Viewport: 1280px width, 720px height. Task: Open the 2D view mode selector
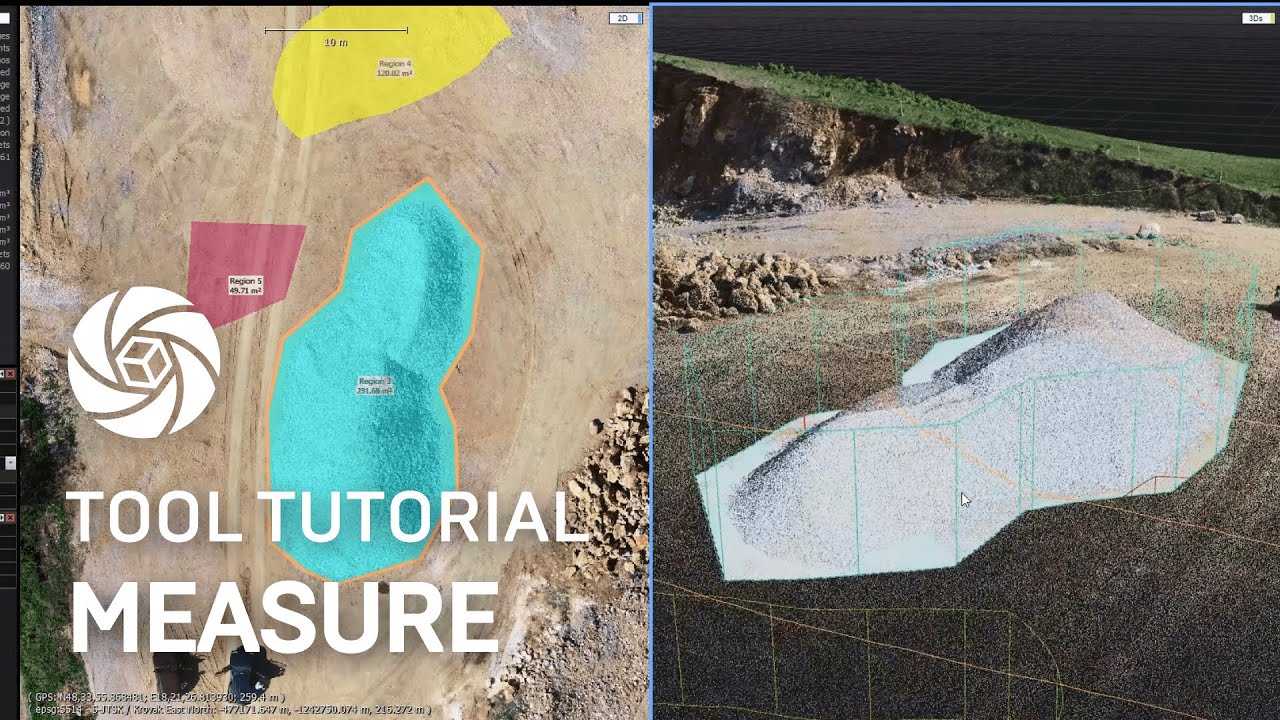pos(625,18)
